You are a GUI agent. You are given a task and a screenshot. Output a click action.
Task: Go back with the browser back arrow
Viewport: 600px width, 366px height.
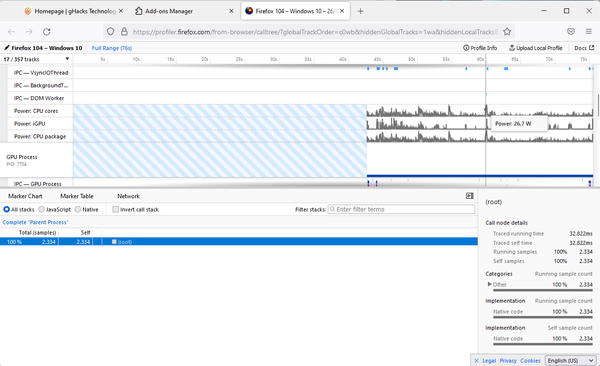(11, 32)
